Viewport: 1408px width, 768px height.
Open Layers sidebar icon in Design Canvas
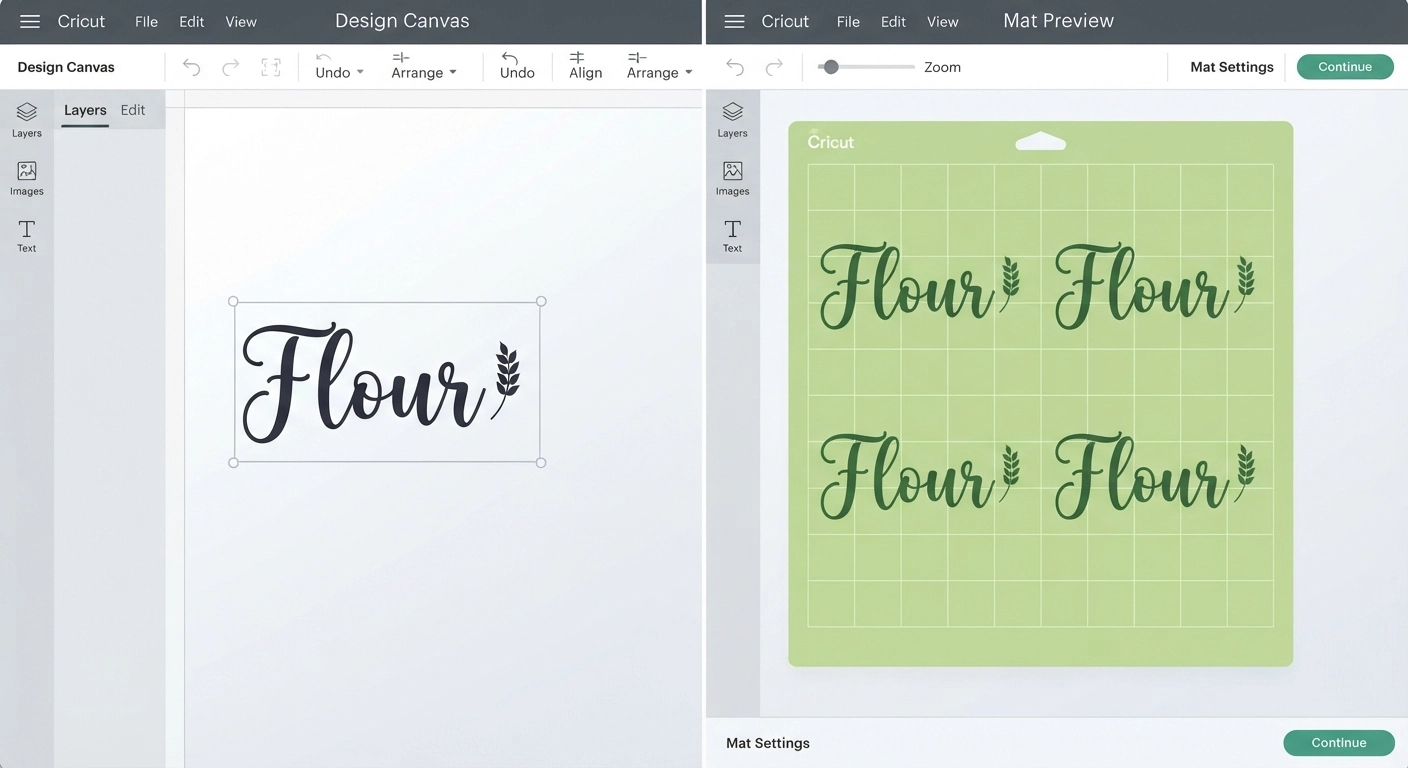[x=27, y=120]
